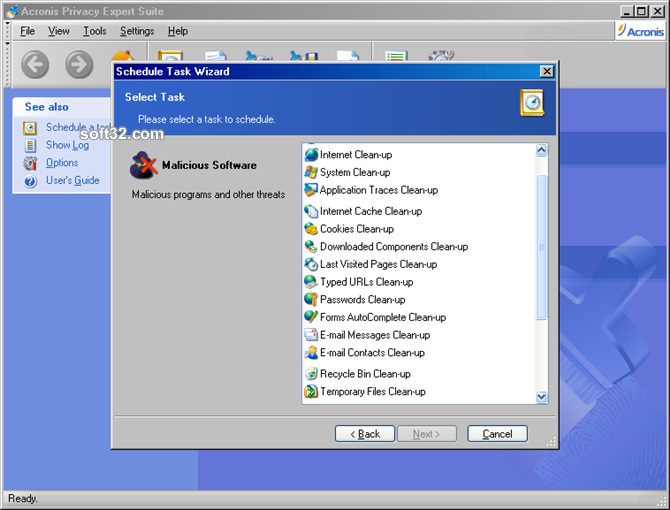
Task: Select E-mail Messages Clean-up task
Action: 375,334
